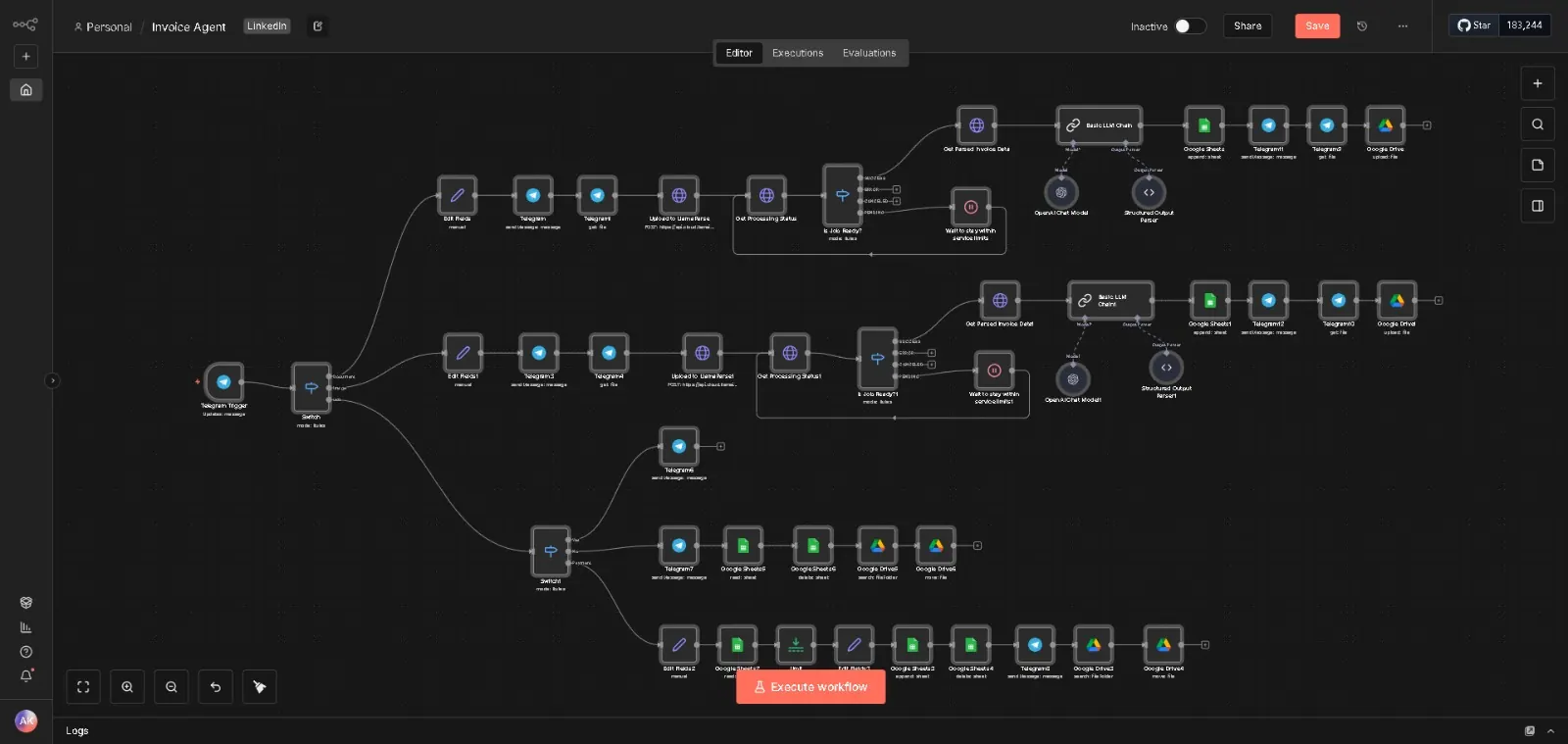Select the Get Processing Status node
Screen dimensions: 1568x744
click(766, 195)
